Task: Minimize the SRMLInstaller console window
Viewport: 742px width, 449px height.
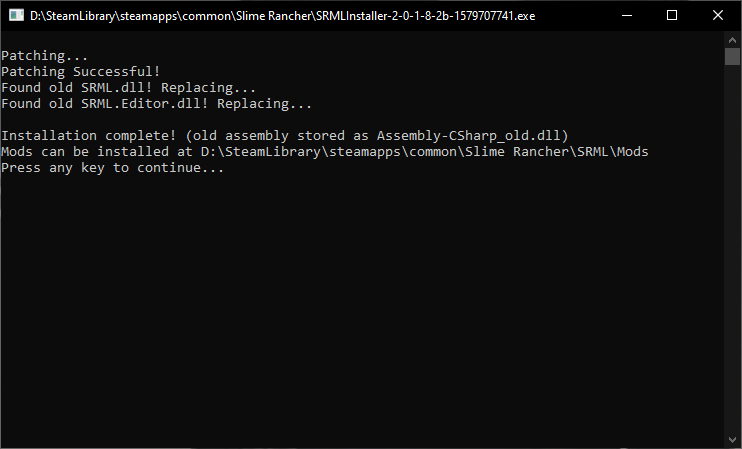Action: pos(626,15)
